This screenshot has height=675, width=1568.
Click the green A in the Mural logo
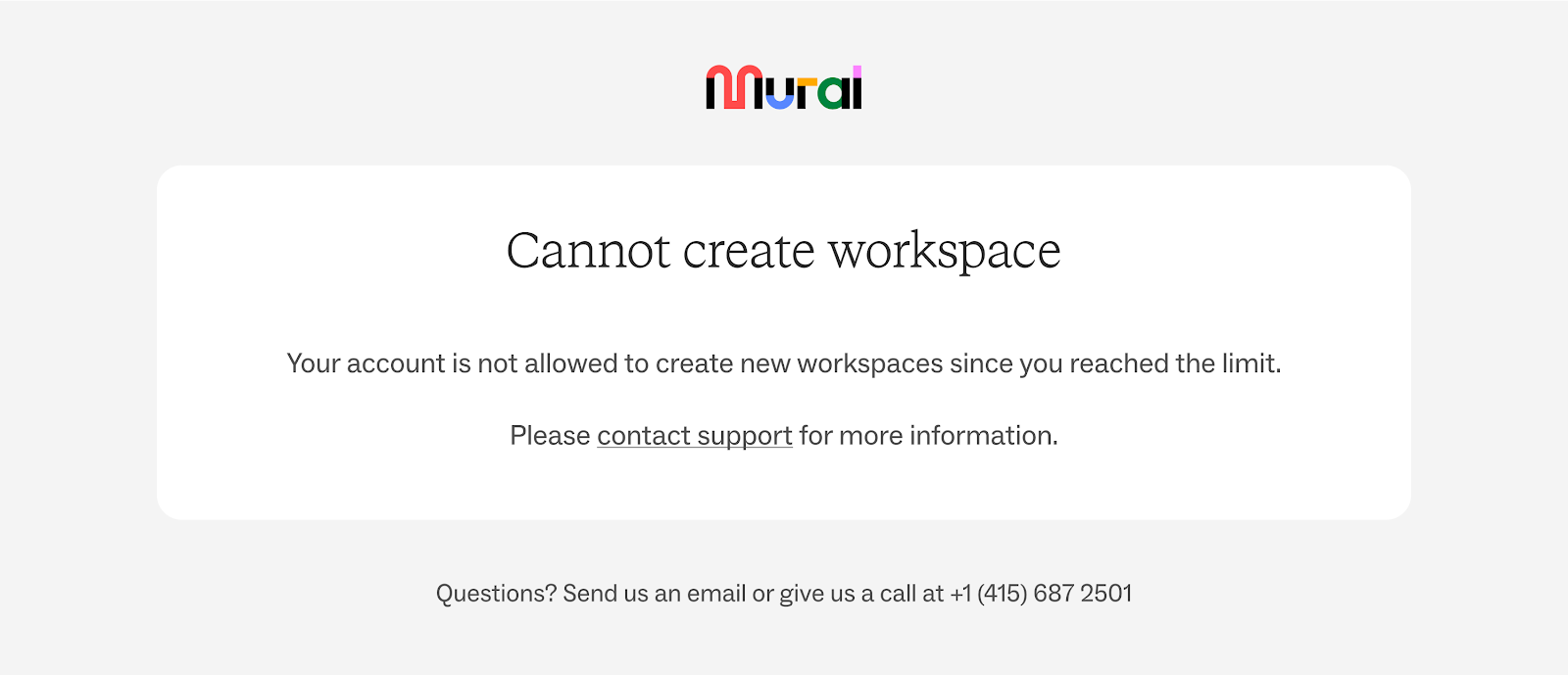point(833,94)
